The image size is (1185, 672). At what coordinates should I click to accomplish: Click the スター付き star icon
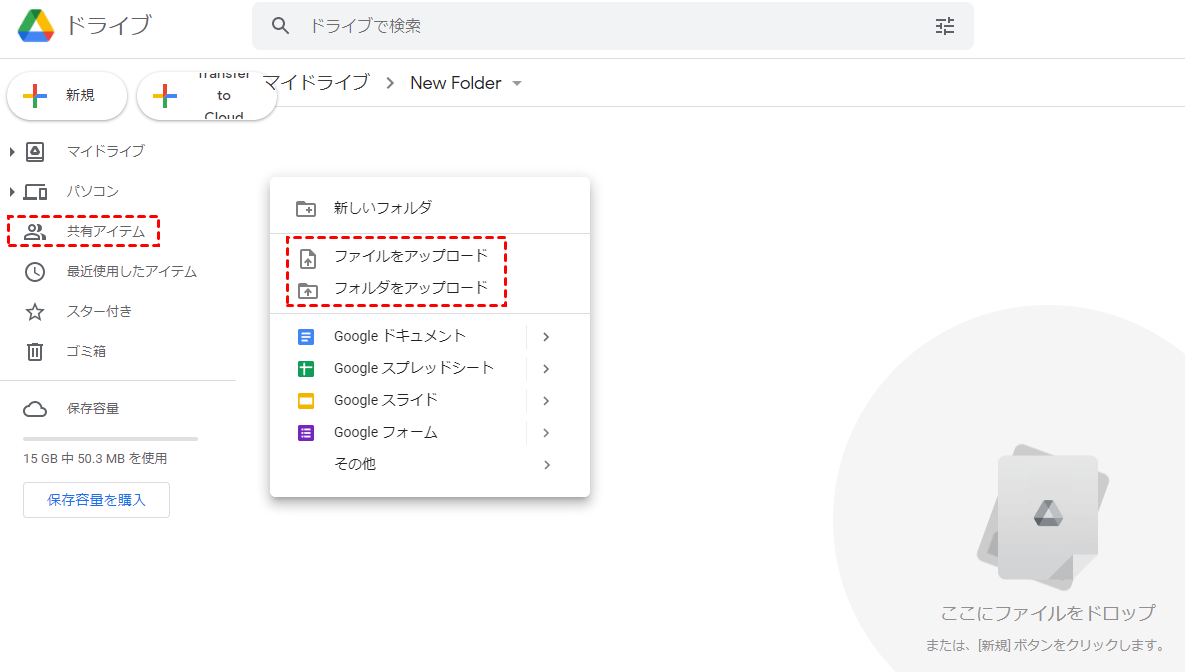pyautogui.click(x=35, y=312)
